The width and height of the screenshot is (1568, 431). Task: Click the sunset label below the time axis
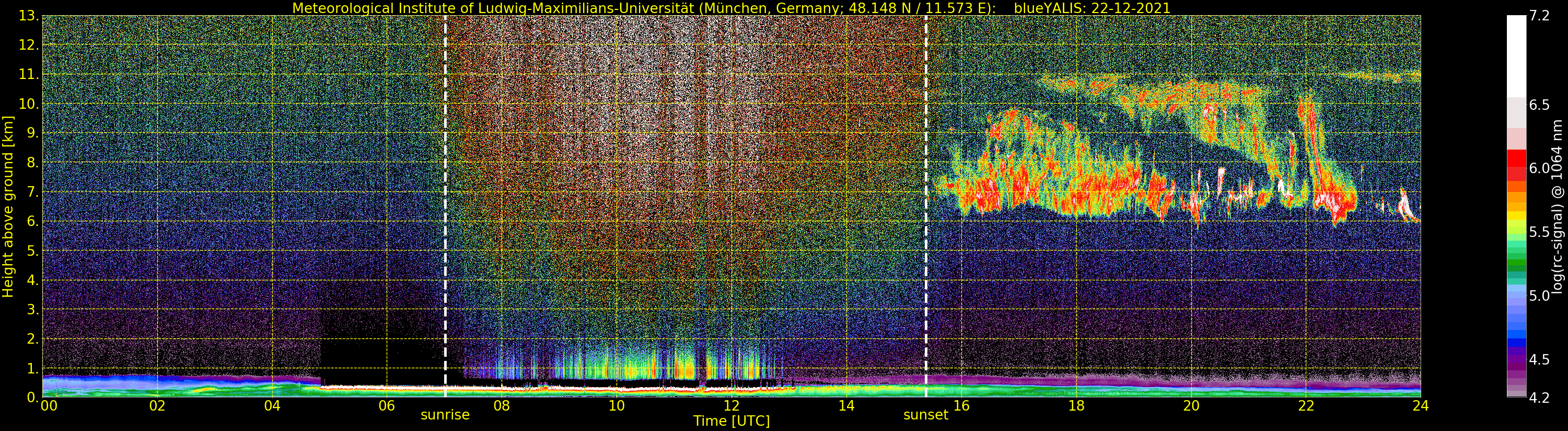925,415
